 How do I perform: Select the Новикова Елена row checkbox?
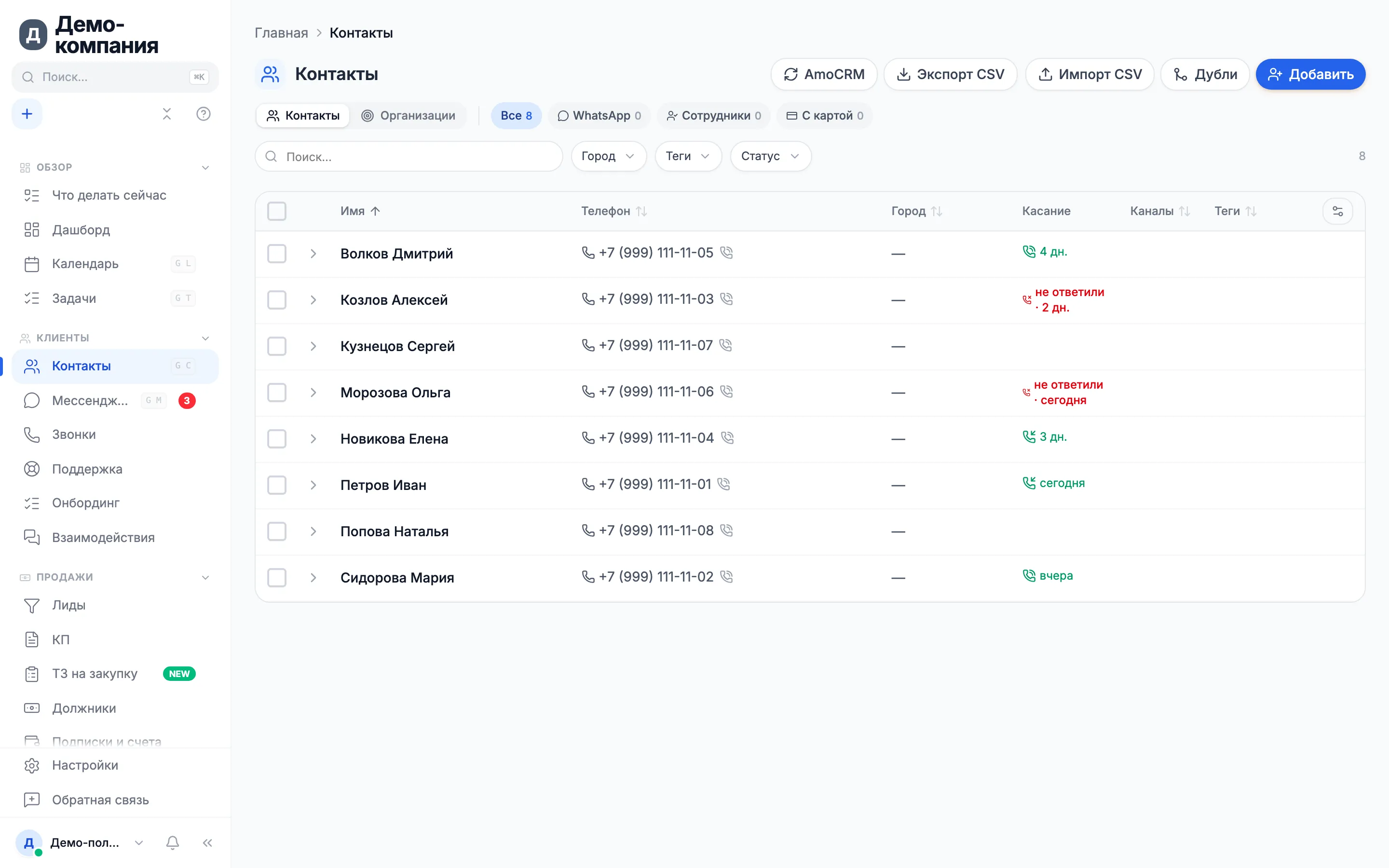(x=277, y=439)
